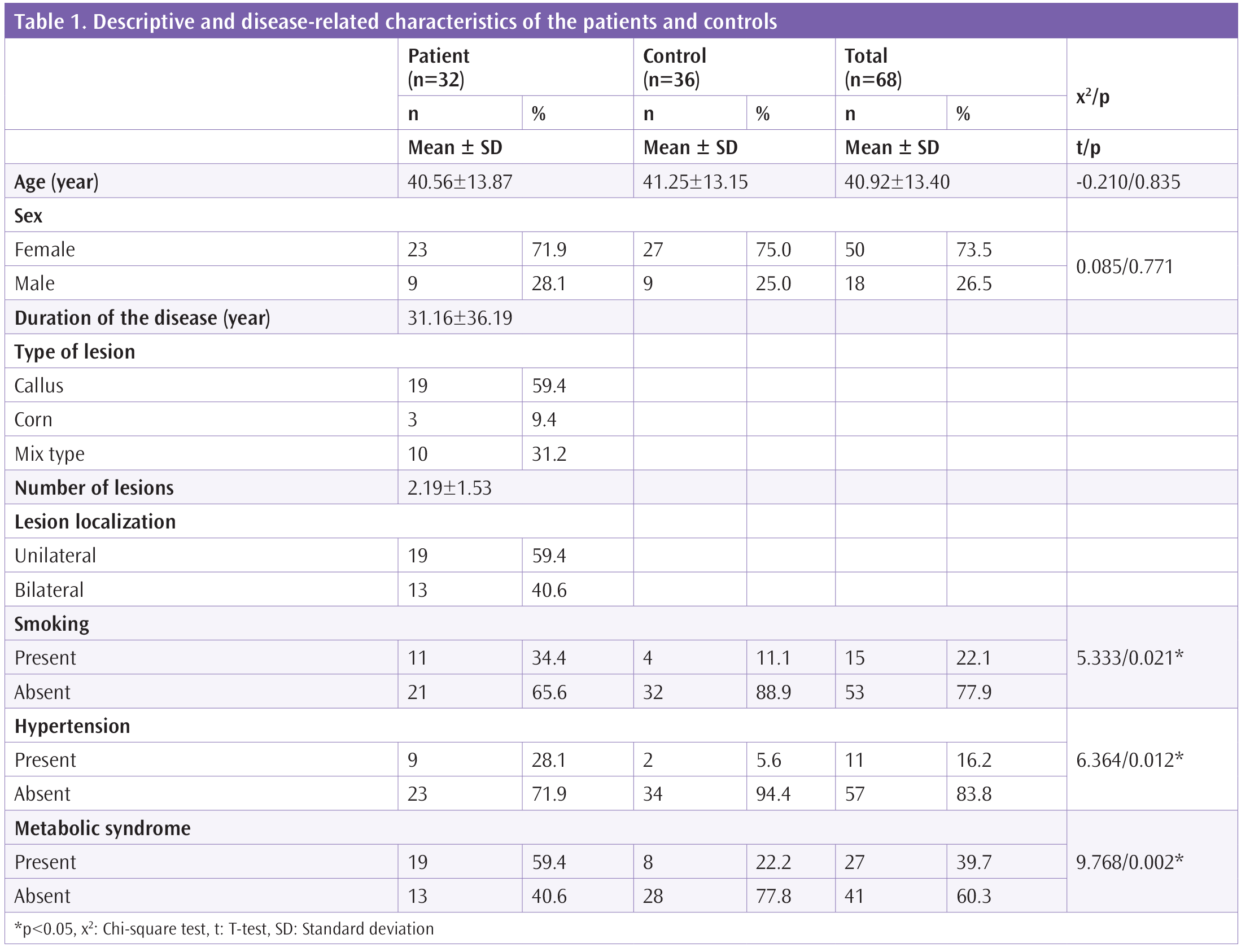Click the 'Smoking' section heading
This screenshot has height=952, width=1250.
point(51,624)
